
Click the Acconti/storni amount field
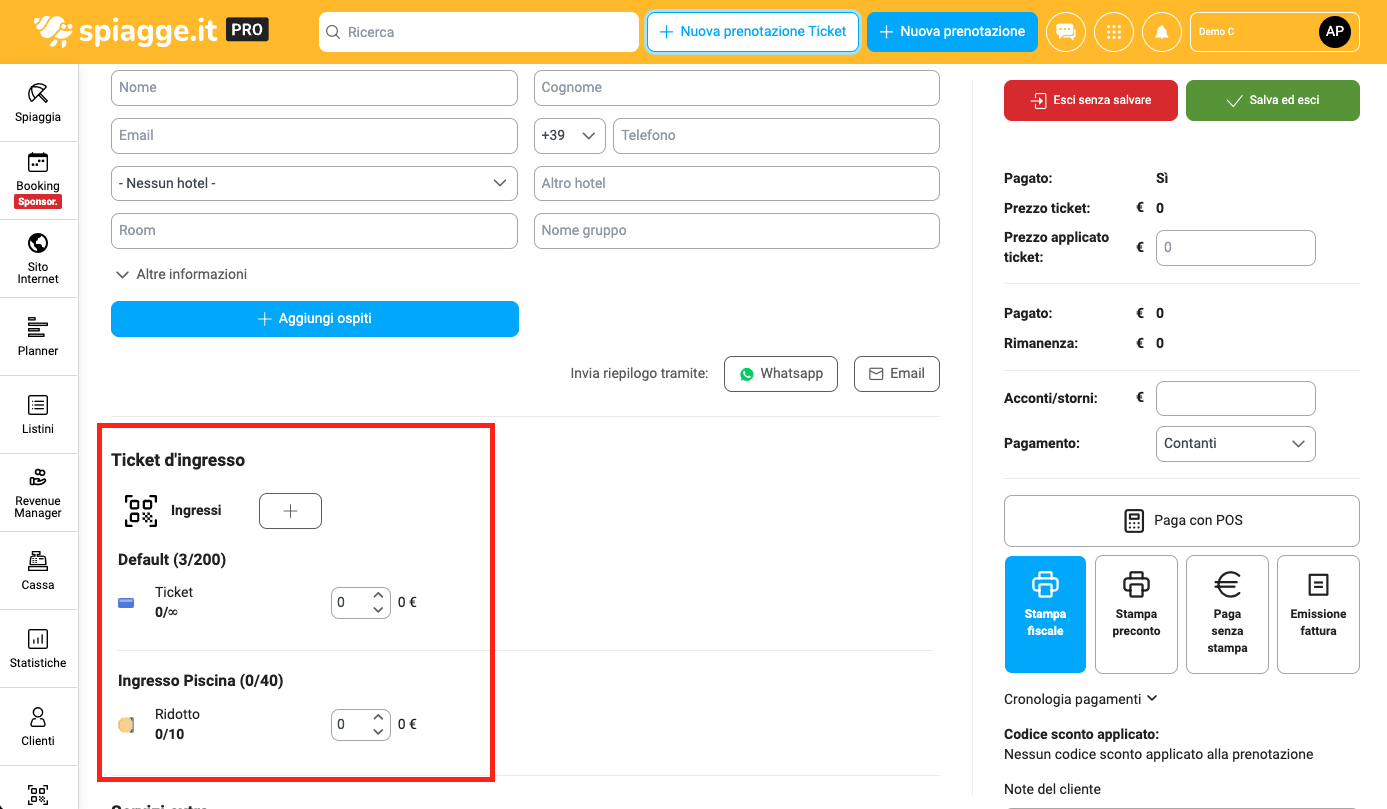[x=1235, y=398]
